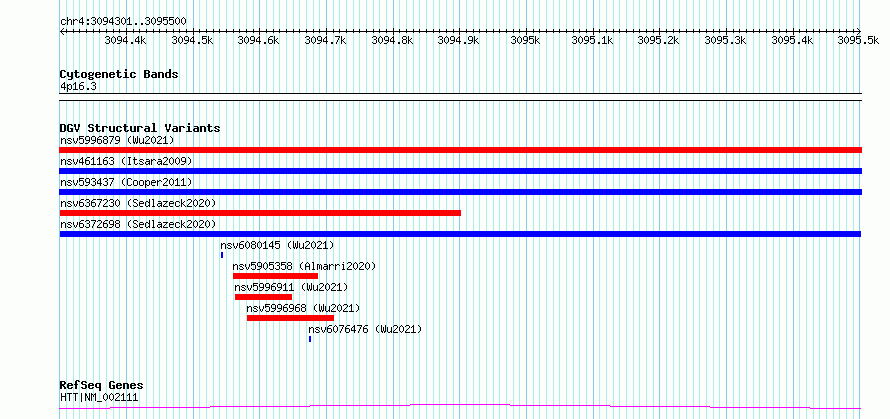This screenshot has width=890, height=419.
Task: Open the nsv461163 (Itsara2009) label
Action: (x=126, y=161)
